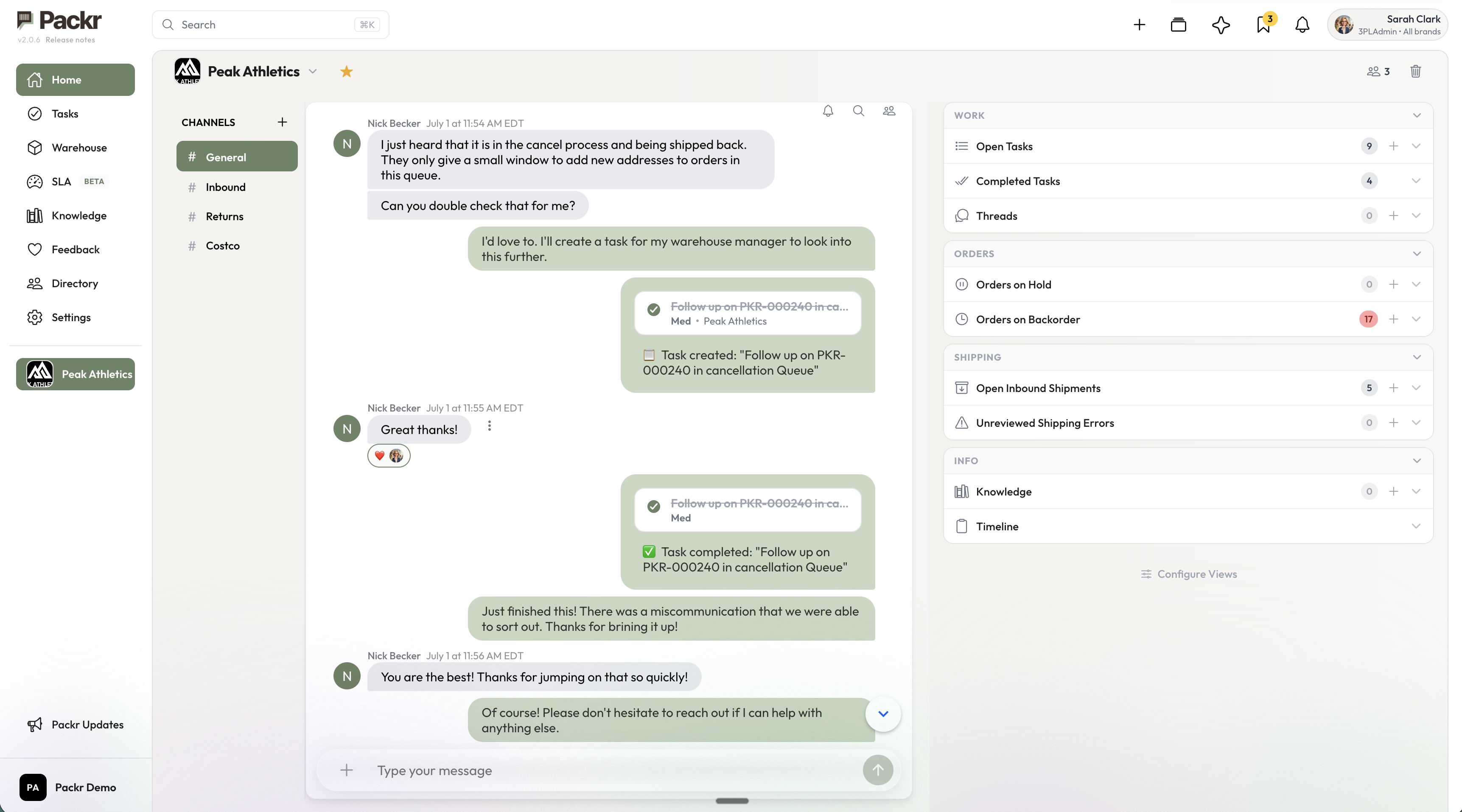The width and height of the screenshot is (1462, 812).
Task: Open Feedback in sidebar
Action: pyautogui.click(x=76, y=250)
